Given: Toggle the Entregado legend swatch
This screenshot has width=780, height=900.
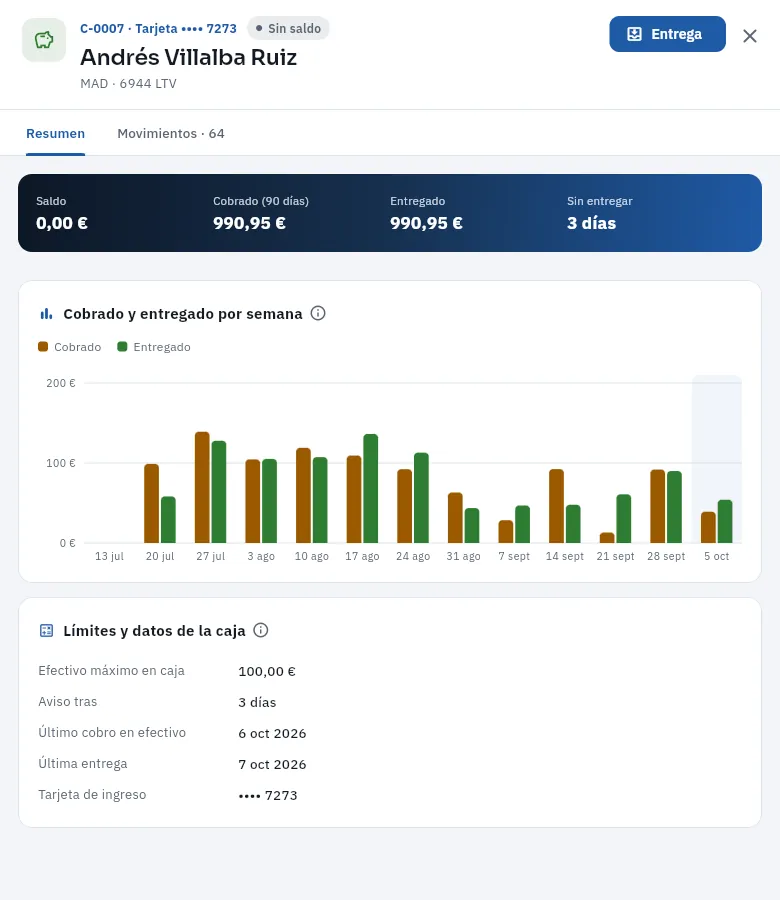Looking at the screenshot, I should (122, 347).
